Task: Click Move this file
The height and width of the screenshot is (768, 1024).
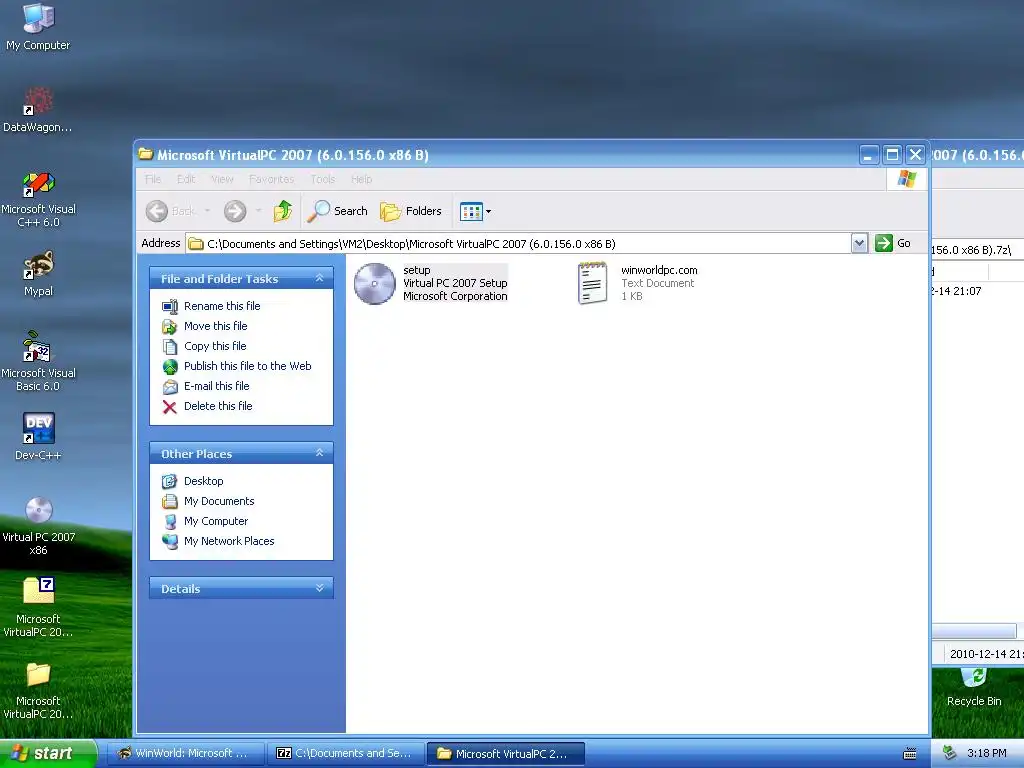Action: [216, 326]
